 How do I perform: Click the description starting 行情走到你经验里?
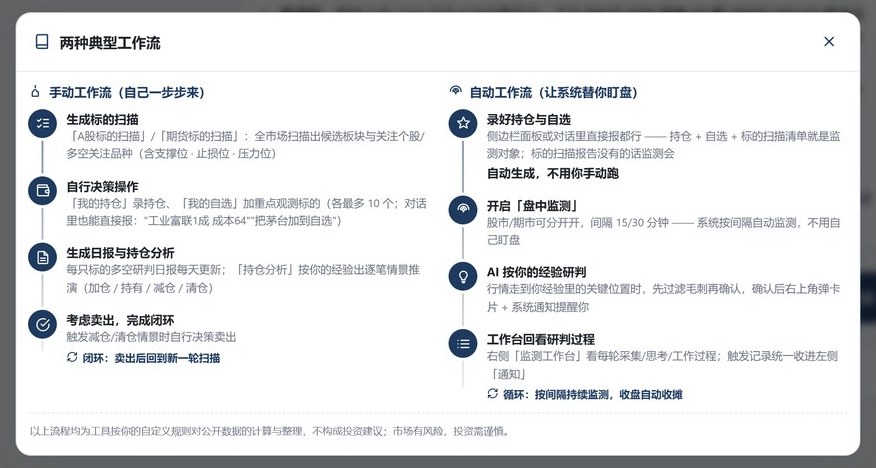point(664,298)
